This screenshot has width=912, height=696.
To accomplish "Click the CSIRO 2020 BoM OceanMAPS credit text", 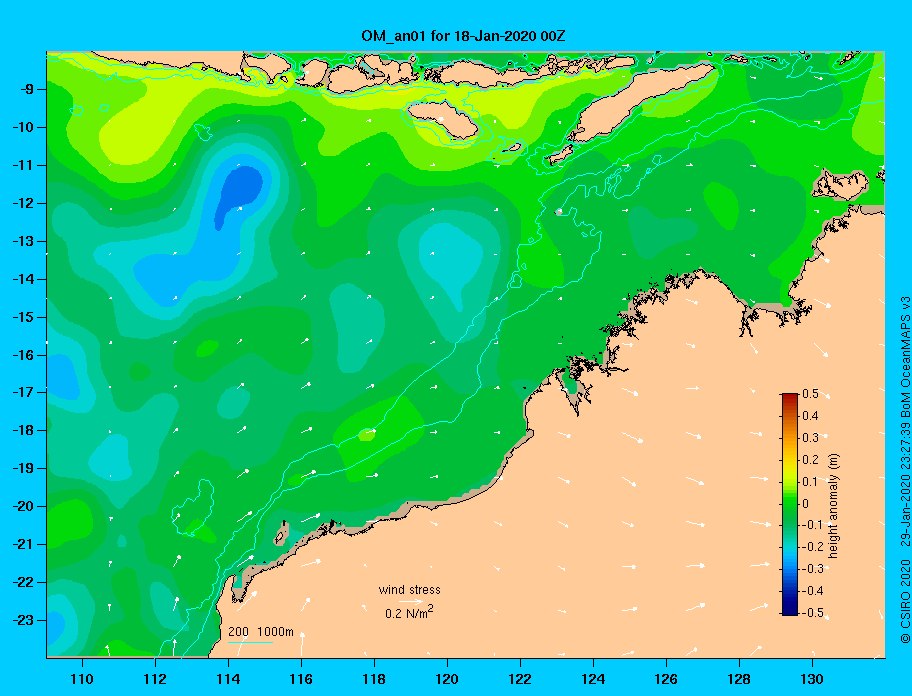I will (x=905, y=470).
